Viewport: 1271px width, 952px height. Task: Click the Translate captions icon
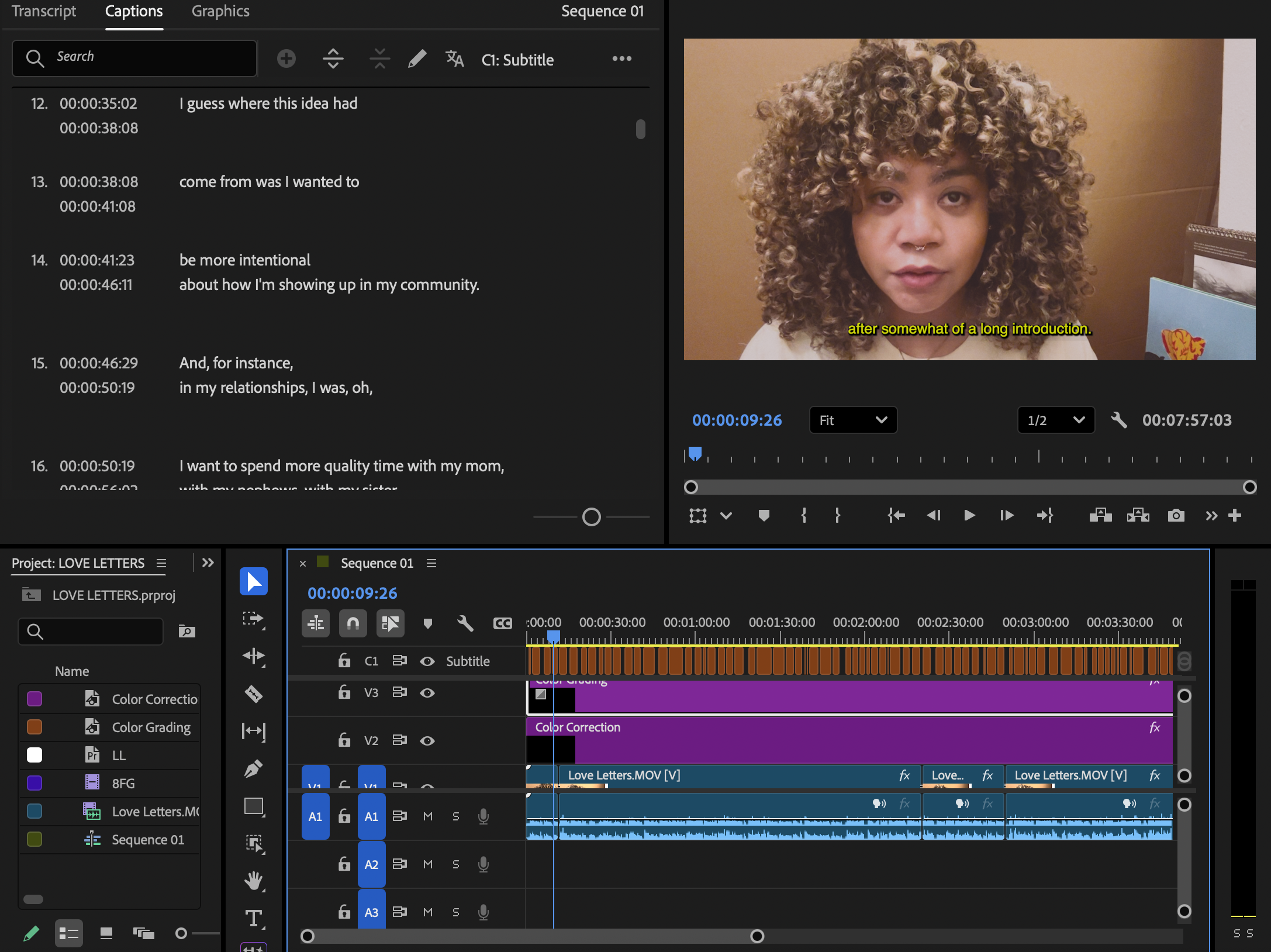(x=454, y=58)
